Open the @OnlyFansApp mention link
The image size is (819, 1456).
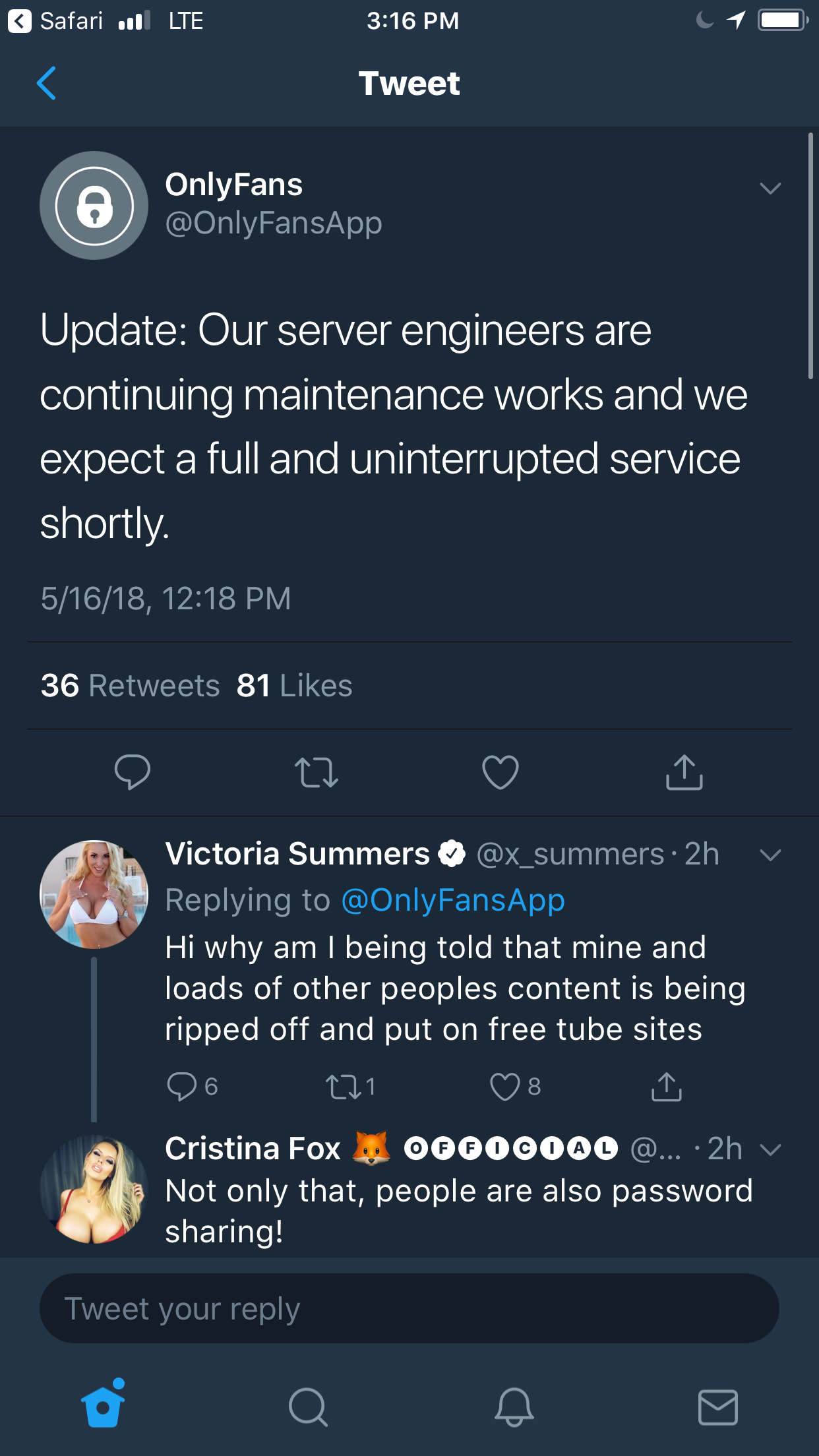click(453, 900)
